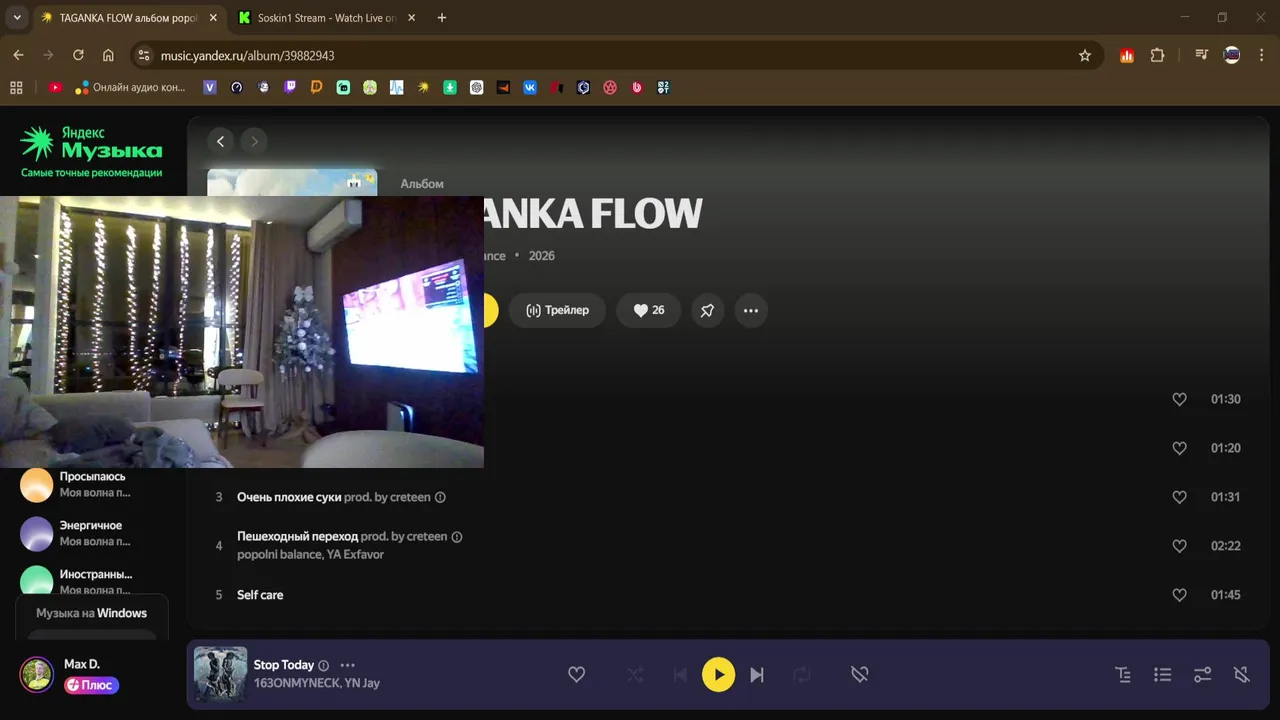Open the green download arrow bookmark

click(450, 88)
